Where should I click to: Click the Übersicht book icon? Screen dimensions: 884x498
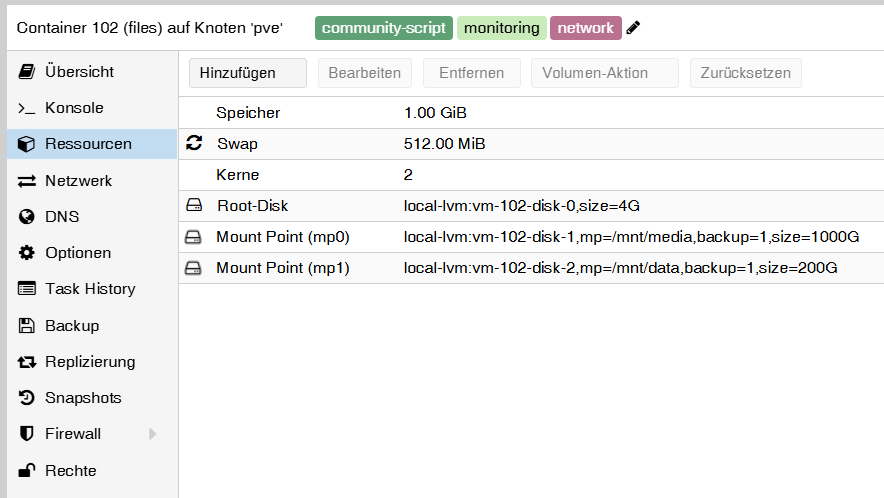tap(27, 72)
